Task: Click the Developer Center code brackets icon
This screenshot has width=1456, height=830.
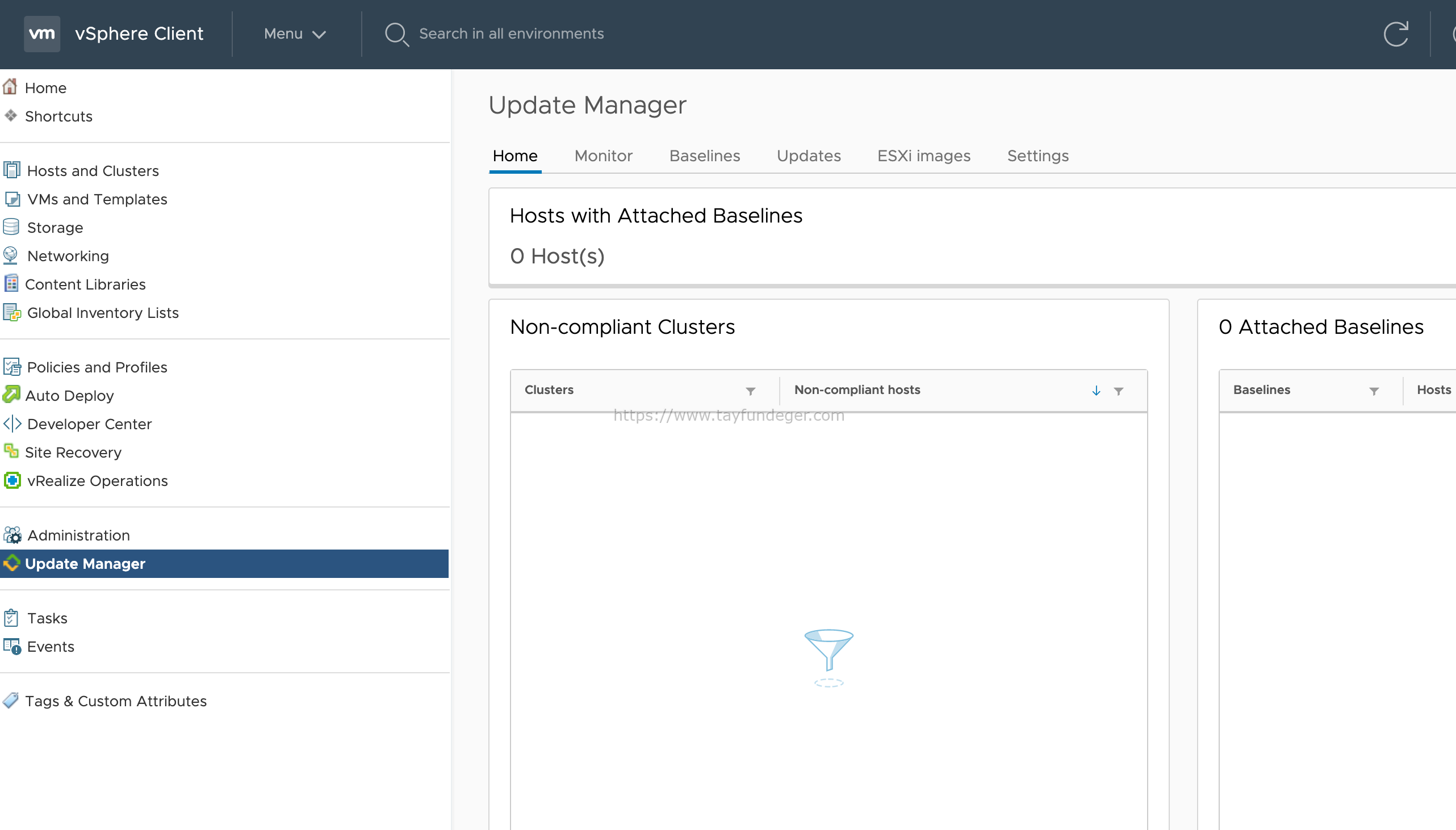Action: tap(12, 424)
